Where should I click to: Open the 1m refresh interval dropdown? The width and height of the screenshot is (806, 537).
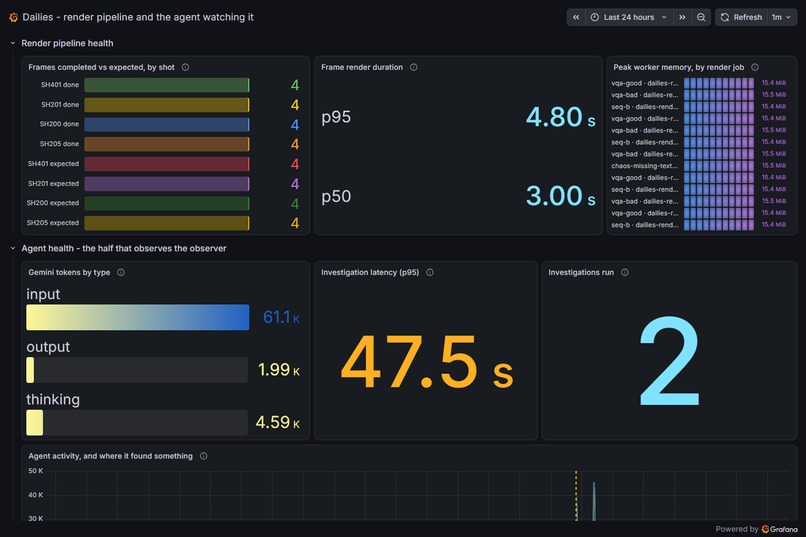(x=781, y=17)
